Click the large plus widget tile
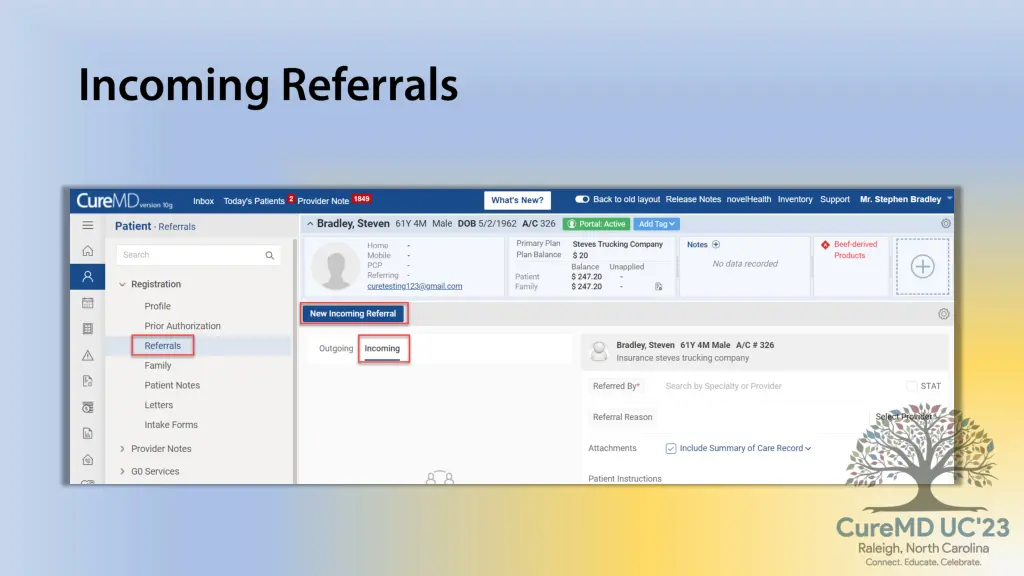The height and width of the screenshot is (576, 1024). 923,266
